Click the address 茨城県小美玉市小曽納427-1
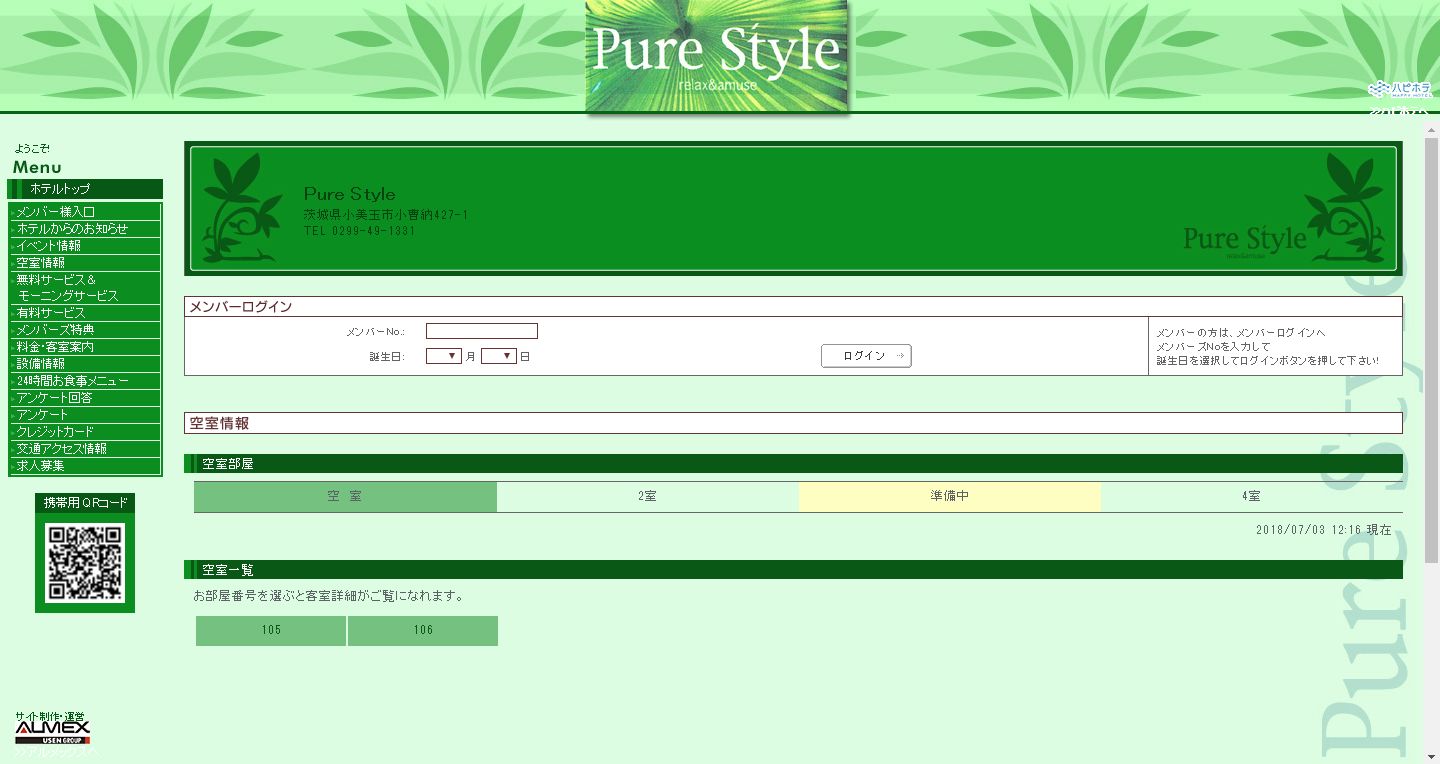Screen dimensions: 1440x764 tap(386, 215)
